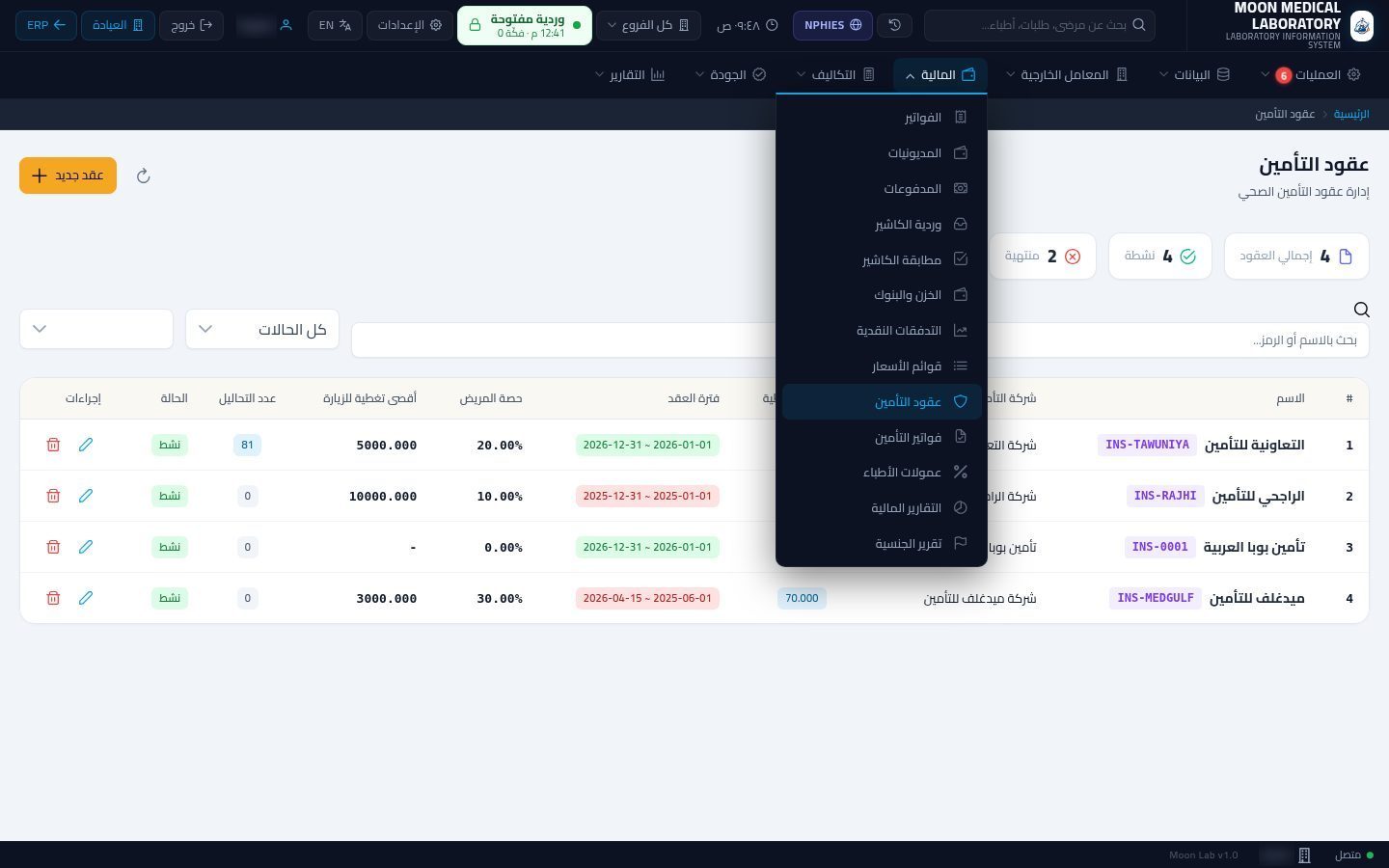This screenshot has height=868, width=1389.
Task: Click the عقد جديد button
Action: click(68, 176)
